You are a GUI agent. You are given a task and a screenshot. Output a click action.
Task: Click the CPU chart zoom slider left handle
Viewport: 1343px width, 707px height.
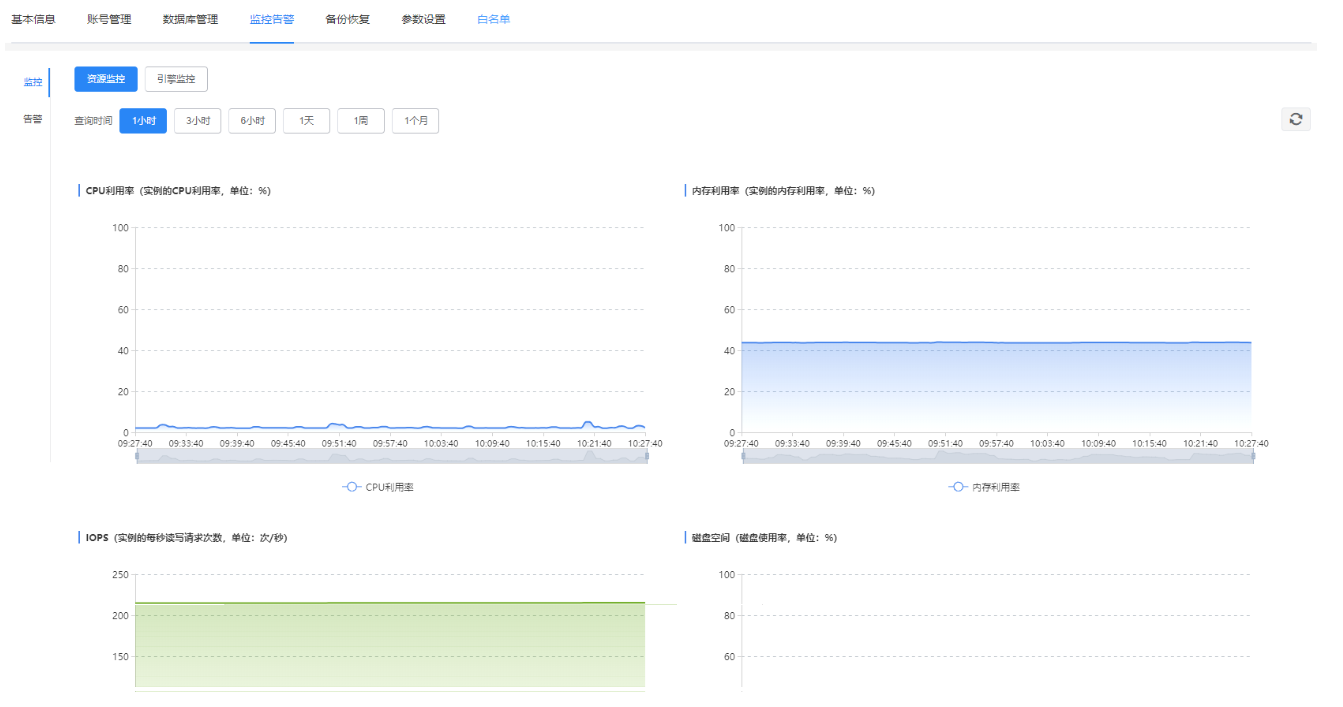pos(136,456)
